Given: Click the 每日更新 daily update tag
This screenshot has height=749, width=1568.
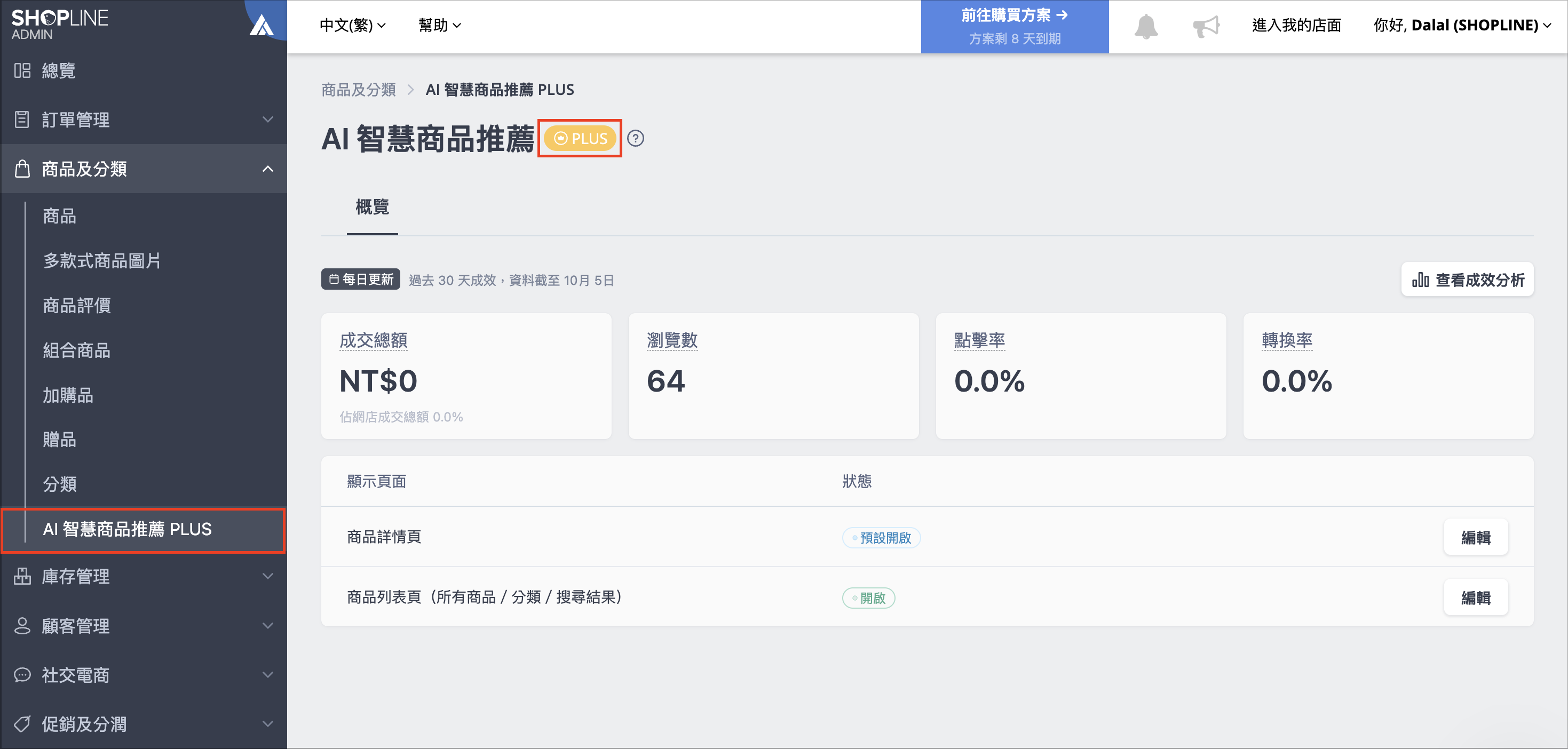Looking at the screenshot, I should click(361, 280).
